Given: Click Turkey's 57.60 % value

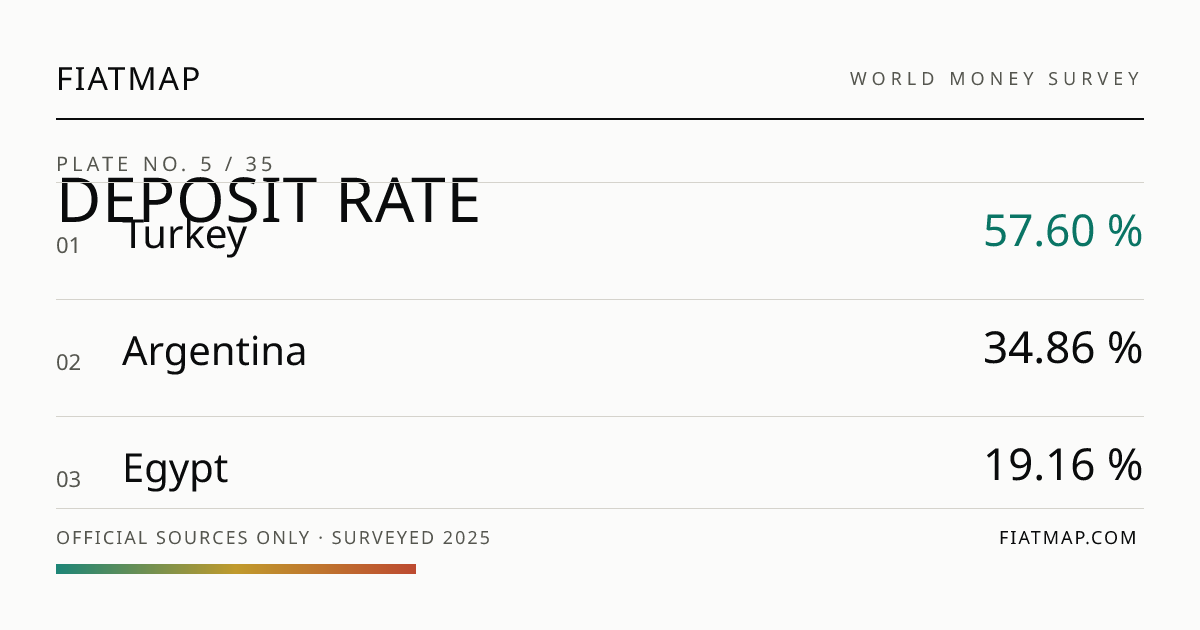Looking at the screenshot, I should (1063, 231).
